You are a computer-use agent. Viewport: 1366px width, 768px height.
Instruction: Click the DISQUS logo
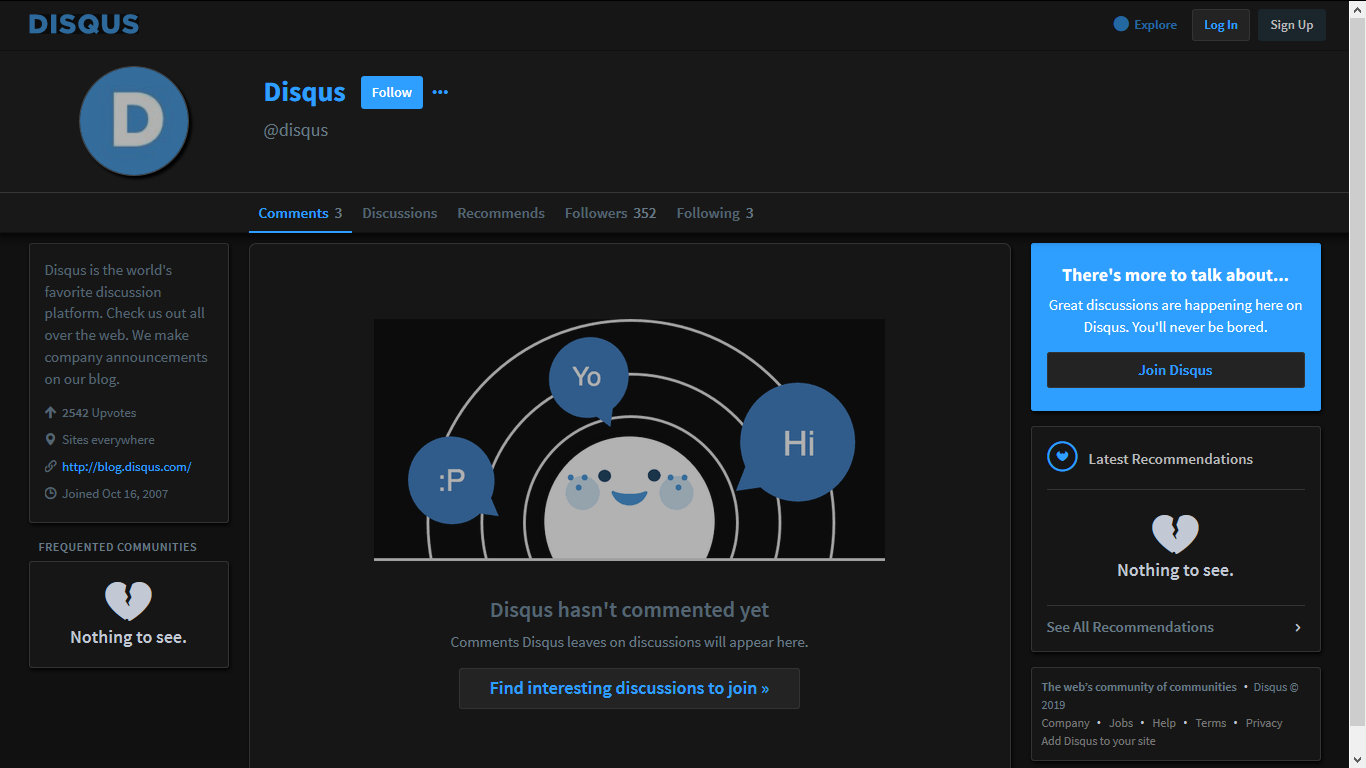[83, 23]
